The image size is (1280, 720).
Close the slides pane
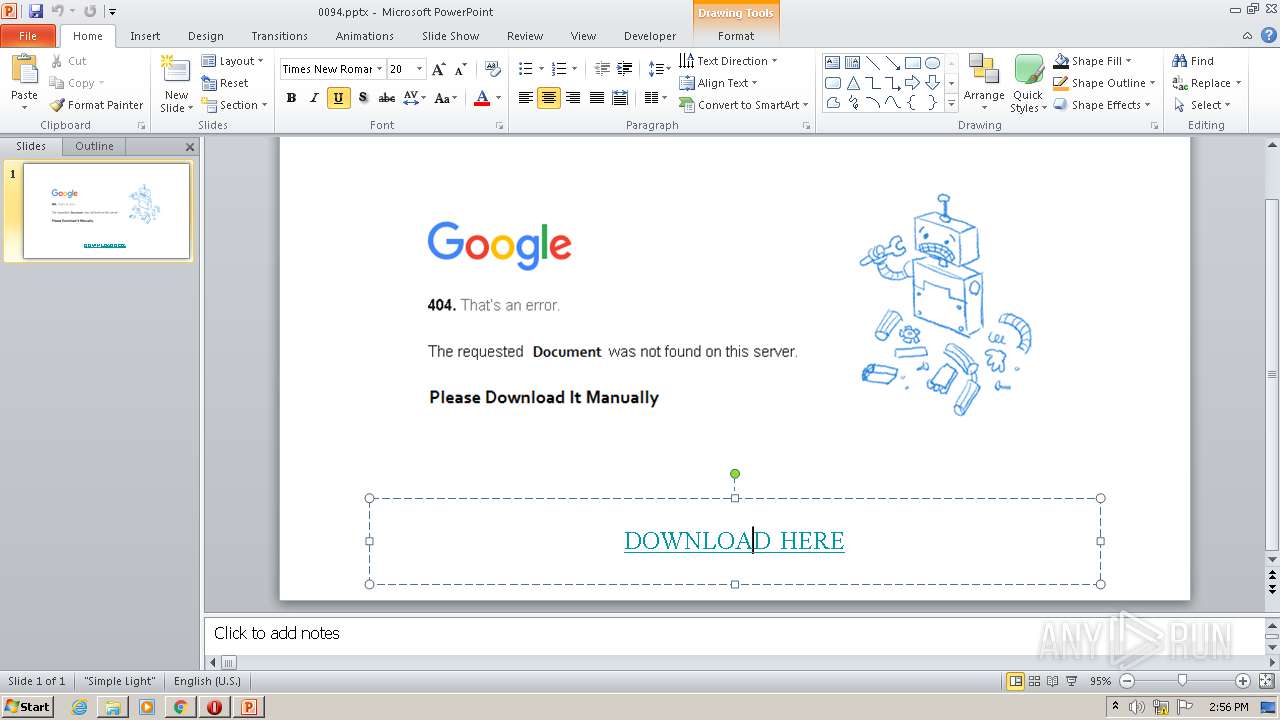click(x=190, y=147)
